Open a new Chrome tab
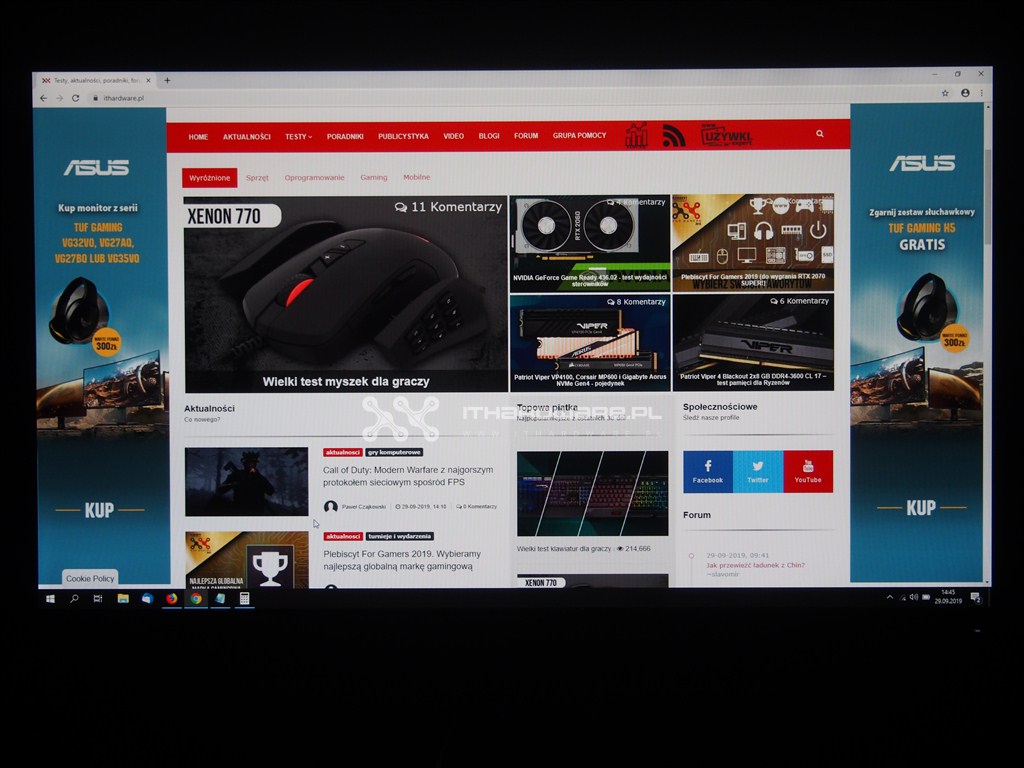Screen dimensions: 1024x768 [167, 80]
